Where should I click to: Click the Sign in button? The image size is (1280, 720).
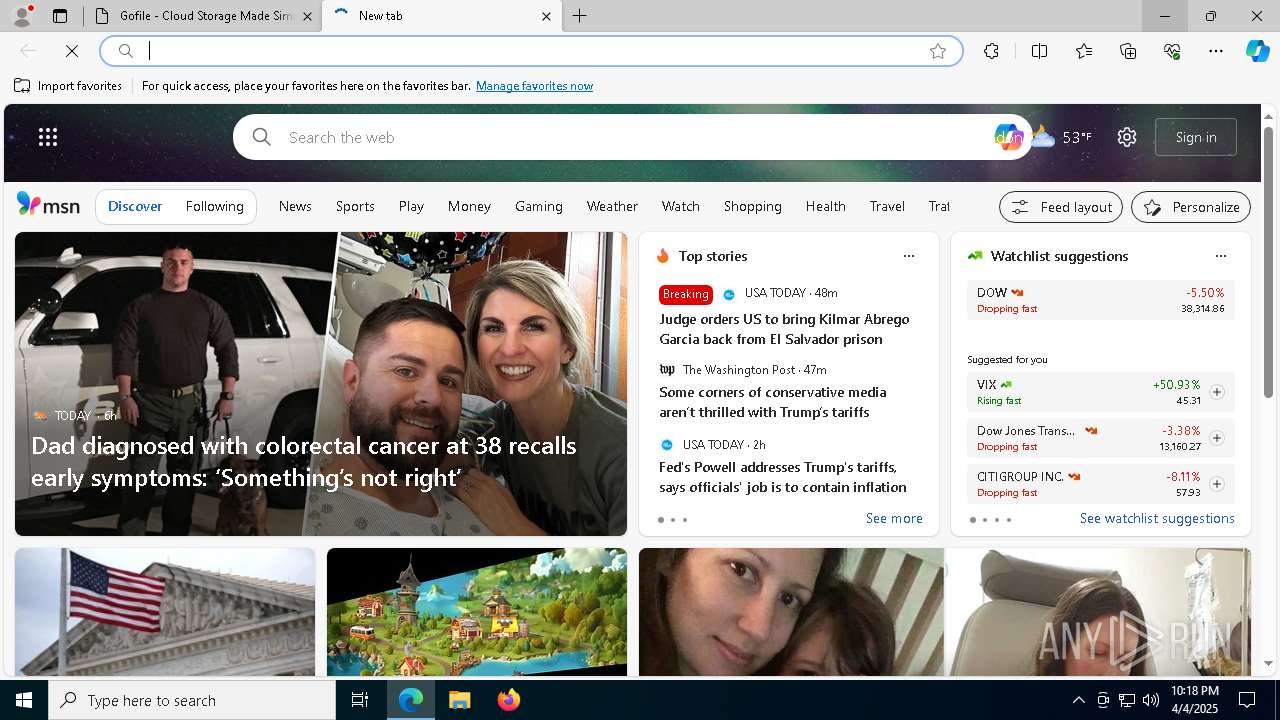(1196, 137)
